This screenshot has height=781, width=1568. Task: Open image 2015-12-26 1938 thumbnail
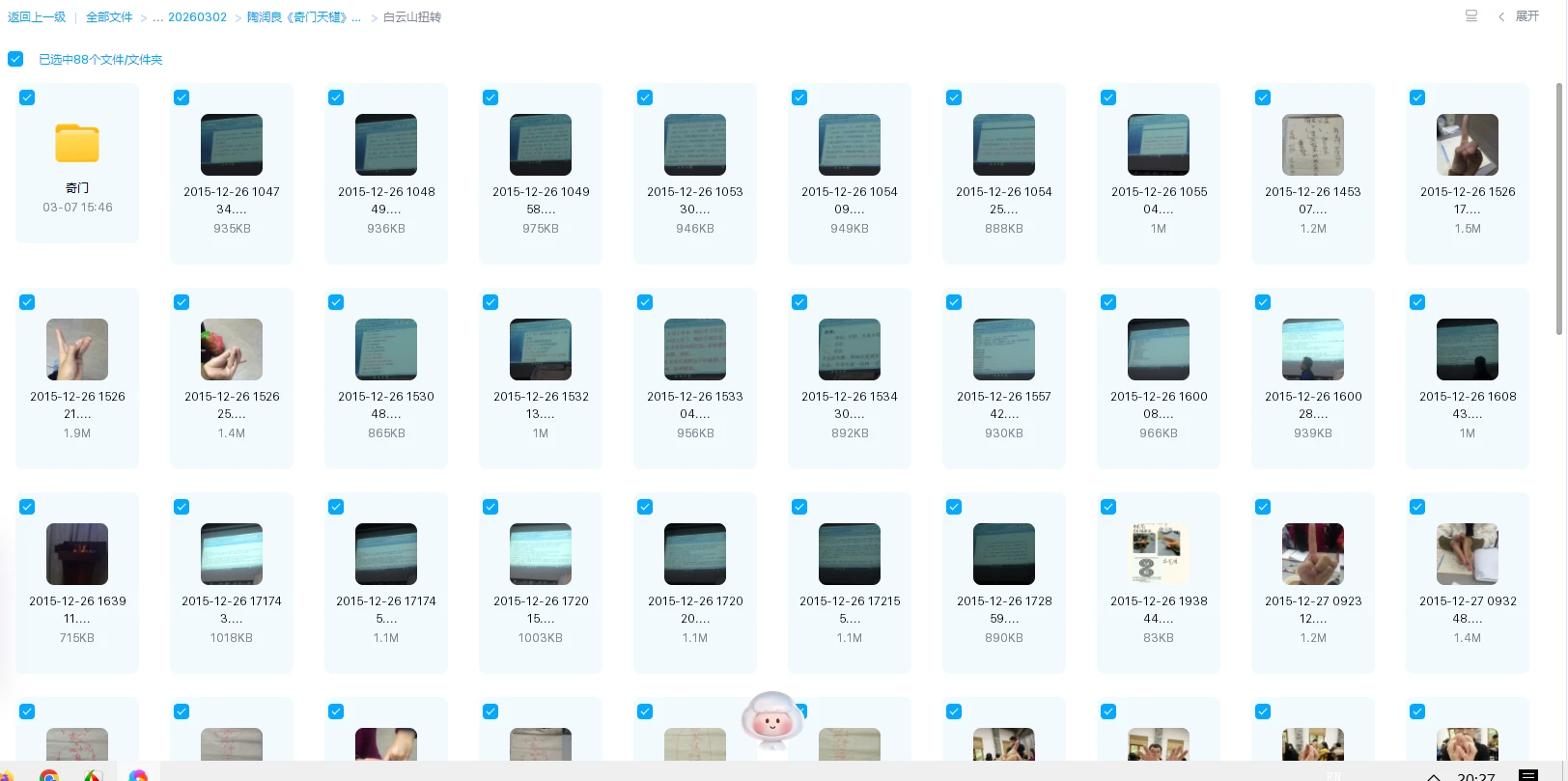tap(1158, 554)
